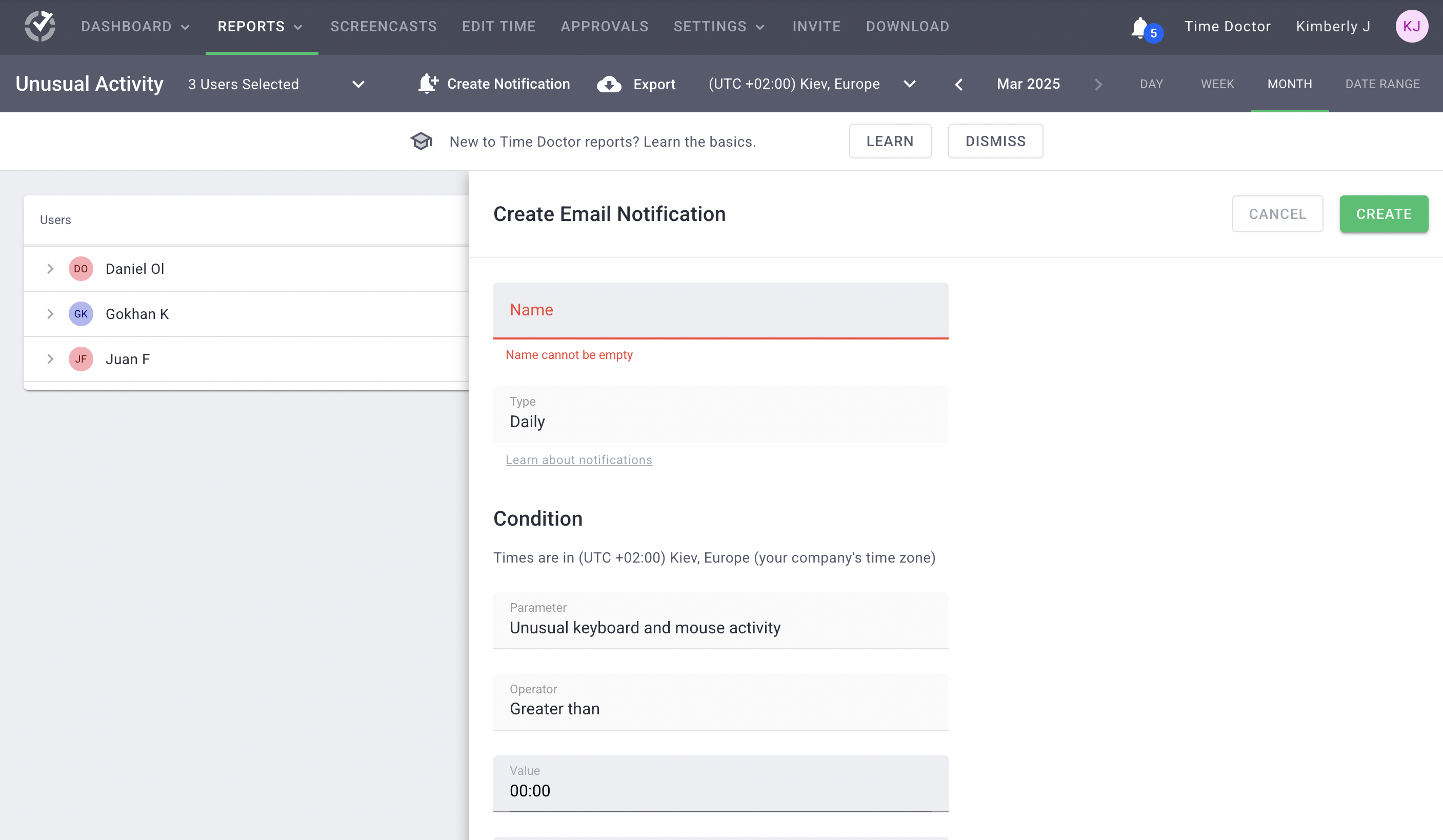The image size is (1443, 840).
Task: Click Gokhan K's GK avatar badge
Action: [x=81, y=314]
